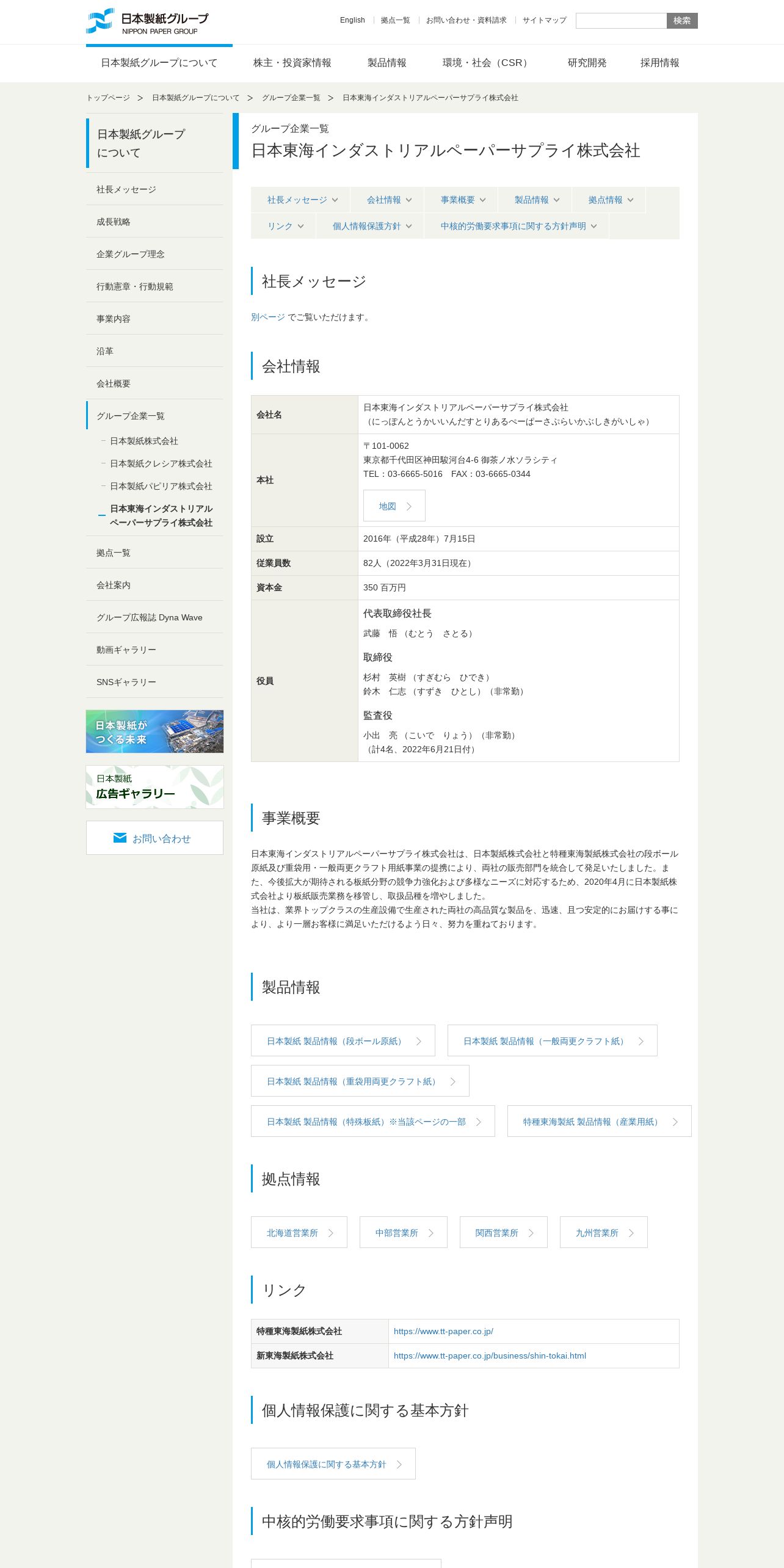Jump to 会社情報 anchor dropdown
Screen dimensions: 784x1568
[388, 200]
